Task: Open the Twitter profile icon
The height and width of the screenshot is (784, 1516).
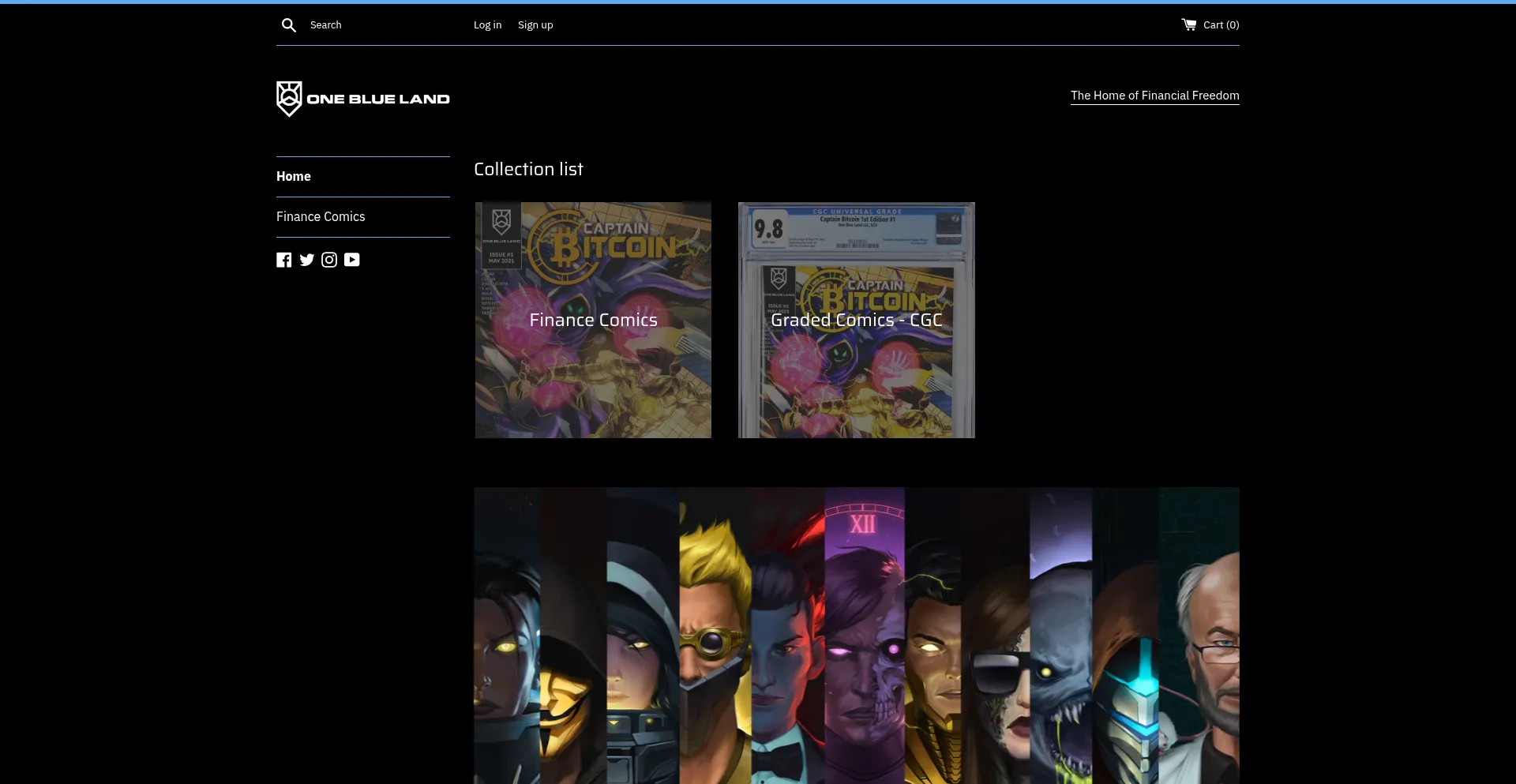Action: pyautogui.click(x=307, y=260)
